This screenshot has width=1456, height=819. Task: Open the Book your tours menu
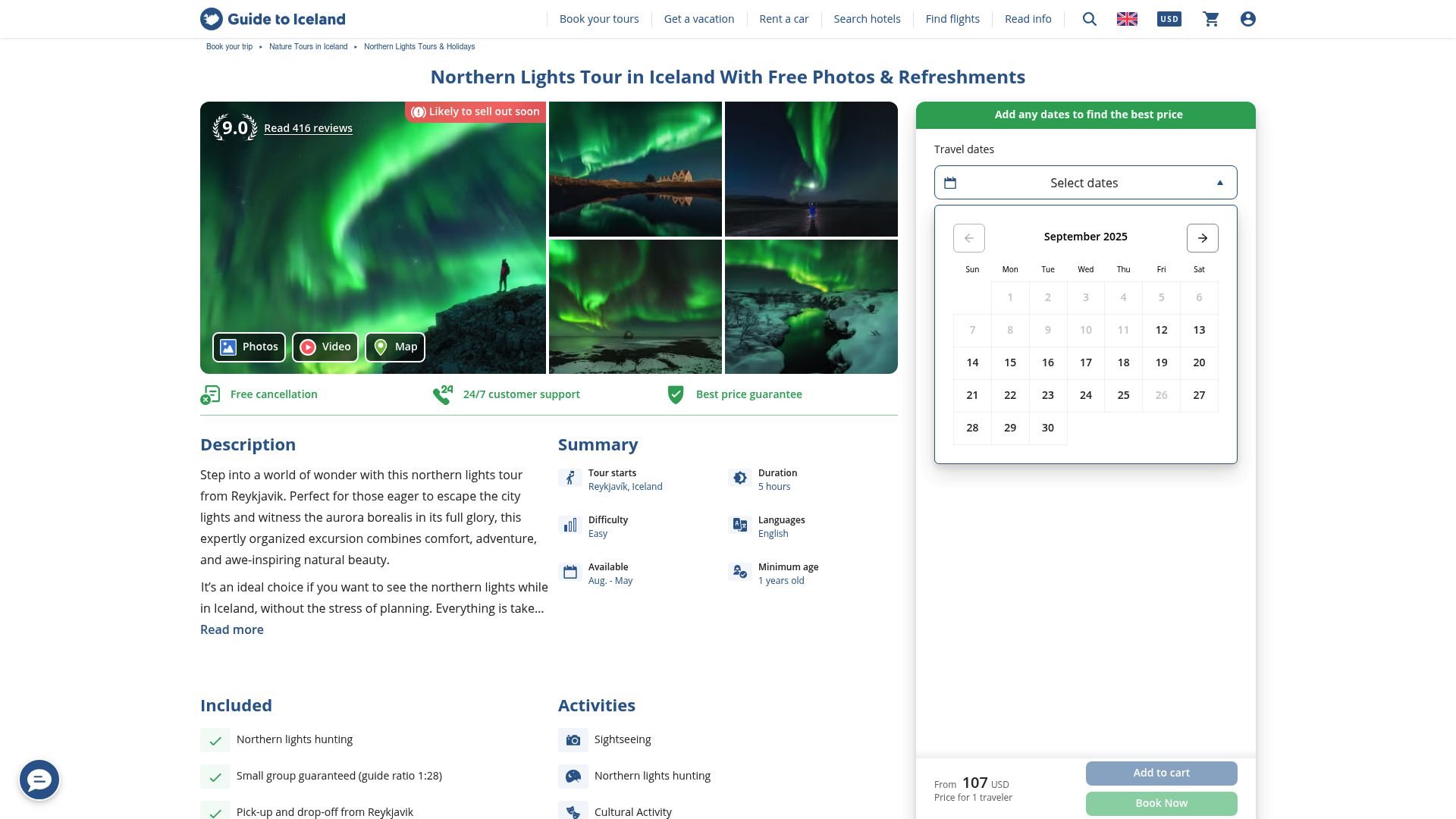pos(598,19)
